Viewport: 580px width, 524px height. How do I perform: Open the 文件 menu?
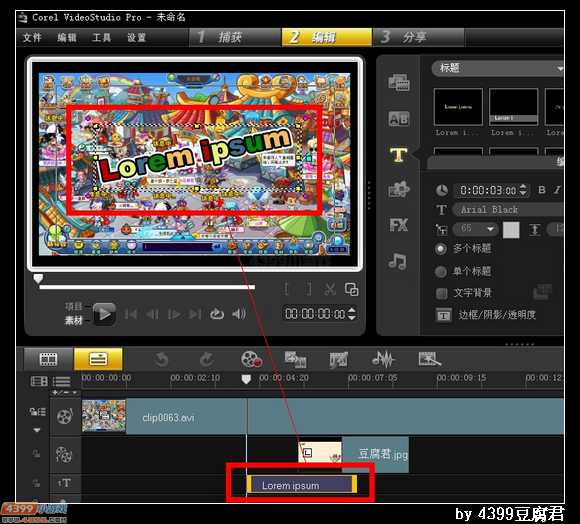32,37
